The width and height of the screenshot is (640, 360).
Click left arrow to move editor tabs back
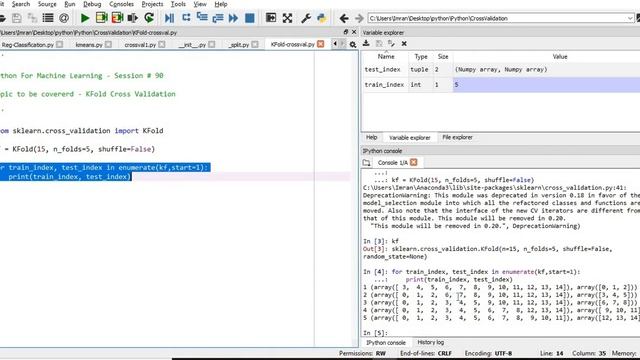(x=335, y=44)
